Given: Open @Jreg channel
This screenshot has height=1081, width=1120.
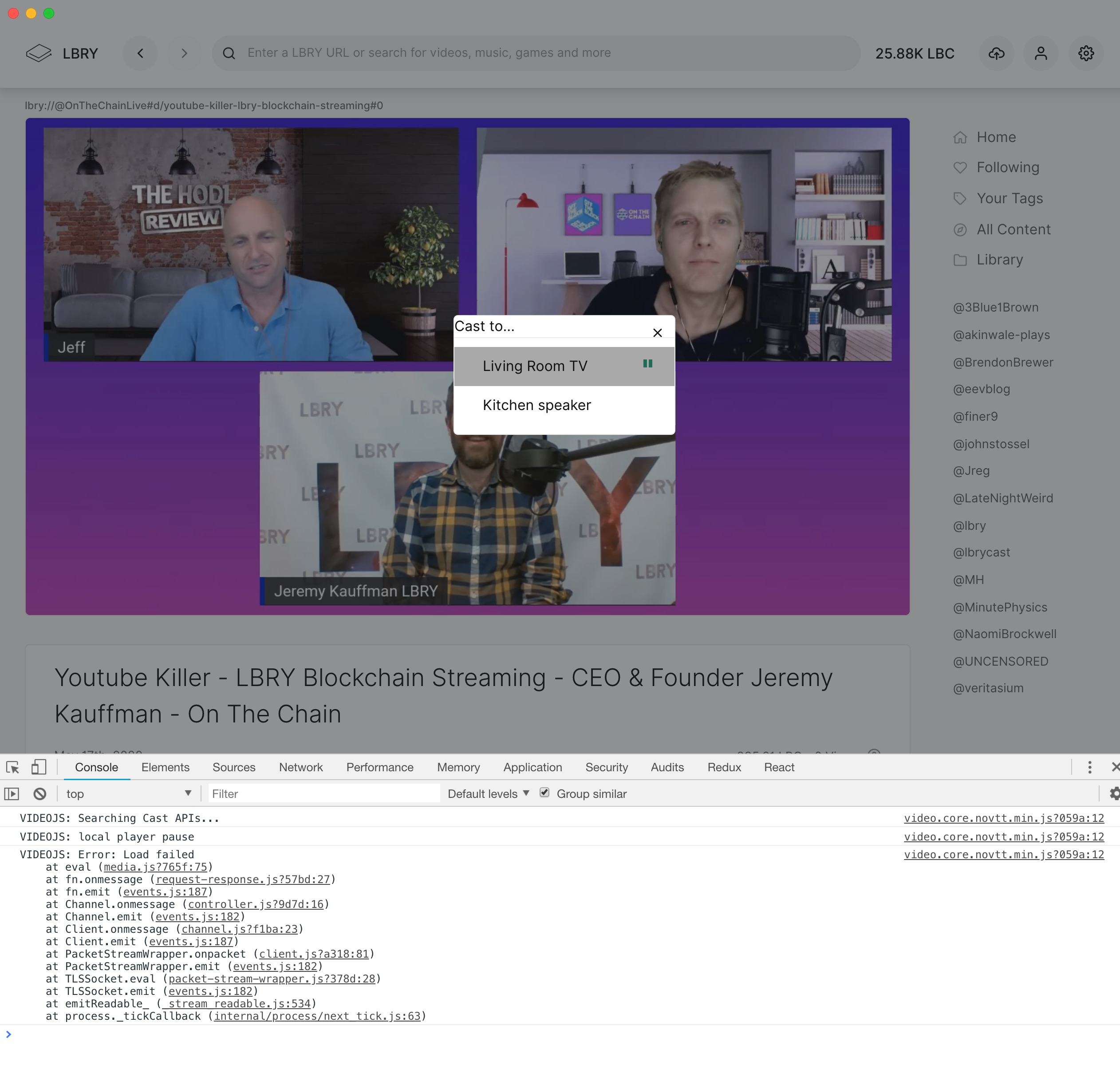Looking at the screenshot, I should coord(971,471).
